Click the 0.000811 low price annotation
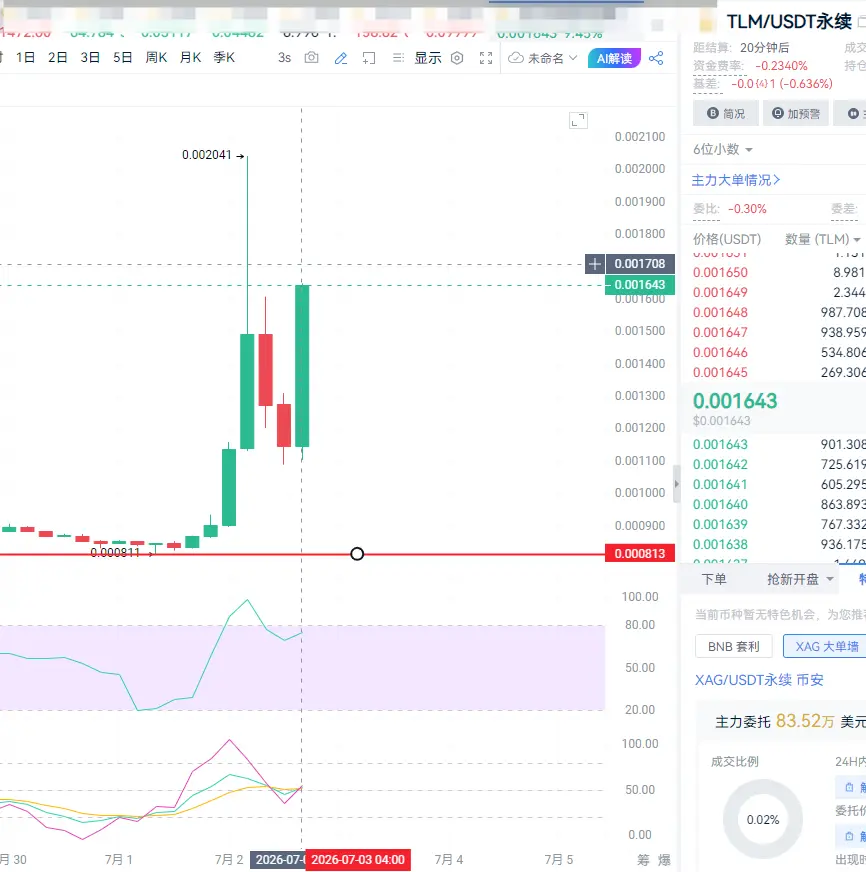This screenshot has width=866, height=872. (115, 552)
